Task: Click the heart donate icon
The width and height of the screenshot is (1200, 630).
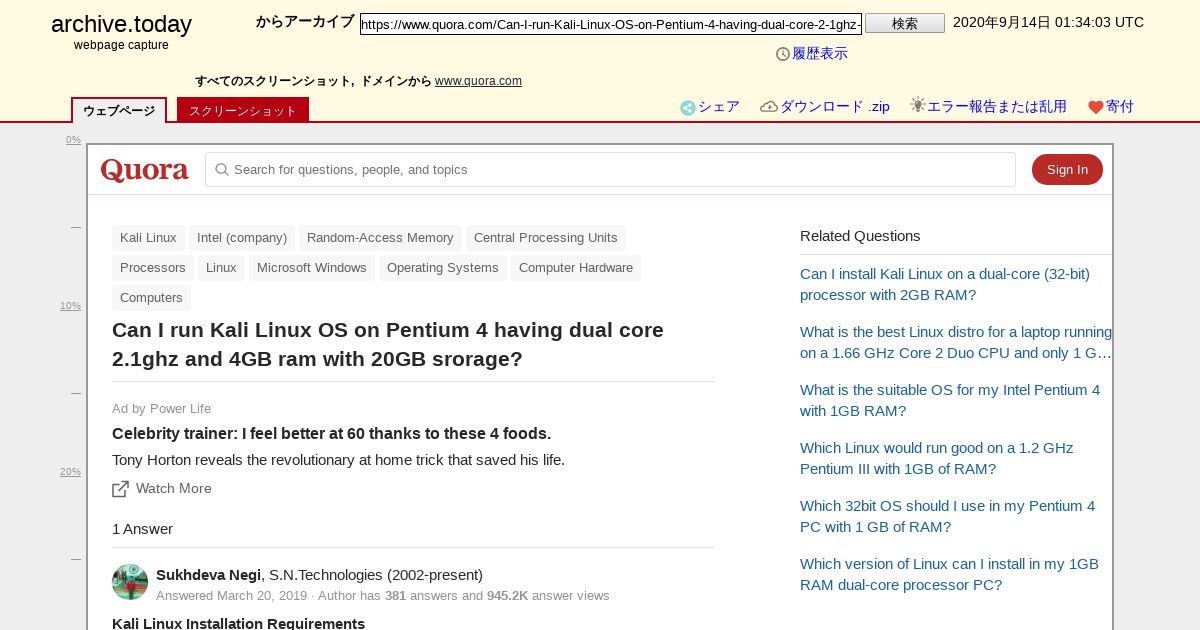Action: [x=1096, y=107]
